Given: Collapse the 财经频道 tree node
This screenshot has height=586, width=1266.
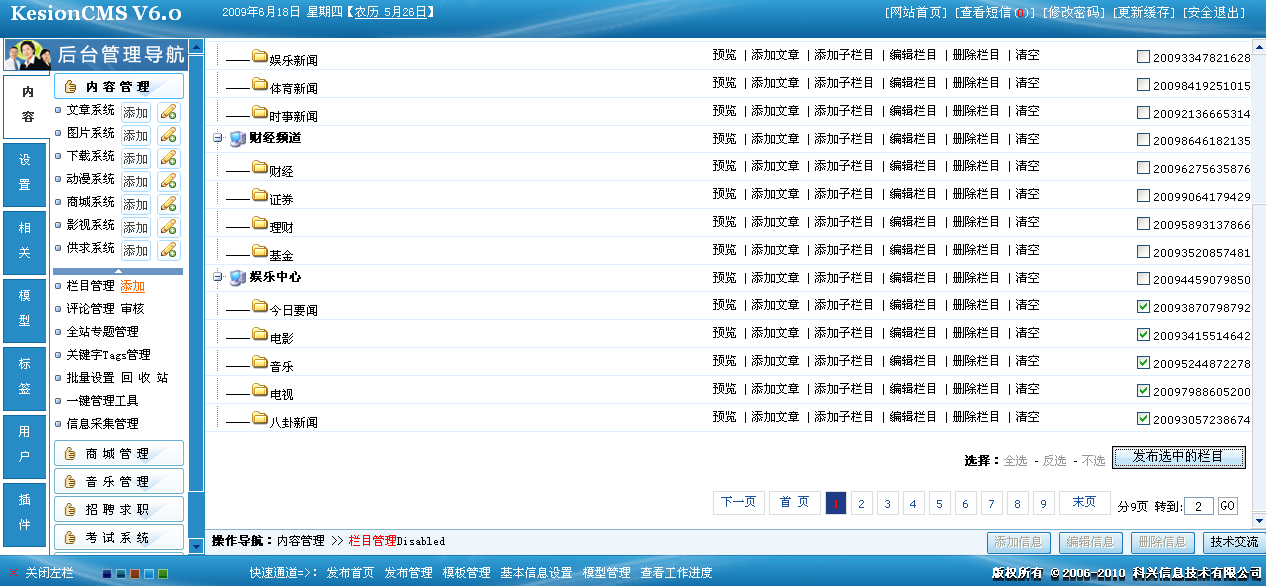Looking at the screenshot, I should (x=218, y=138).
